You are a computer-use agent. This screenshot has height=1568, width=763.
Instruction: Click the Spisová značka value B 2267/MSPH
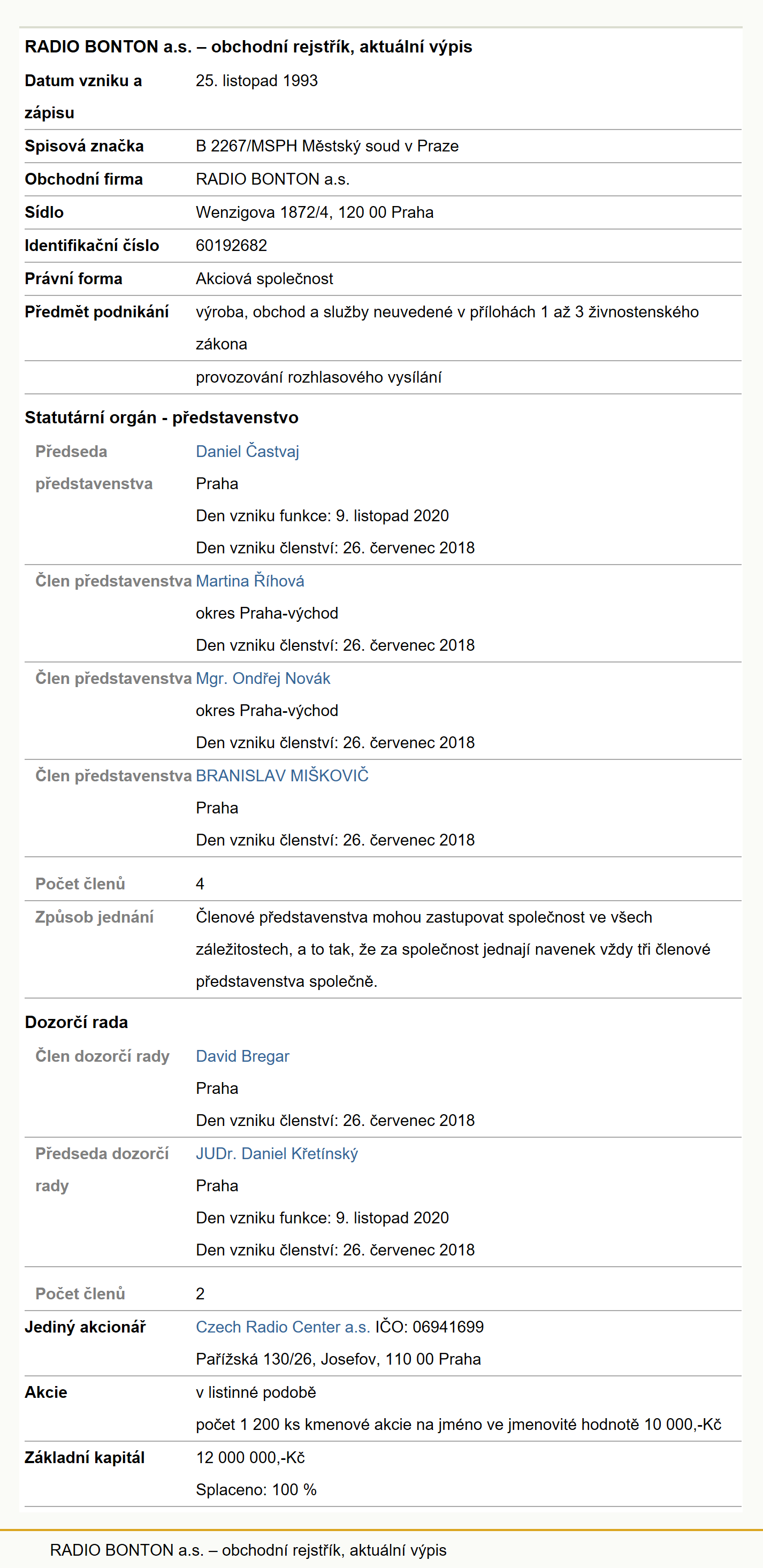pos(327,146)
